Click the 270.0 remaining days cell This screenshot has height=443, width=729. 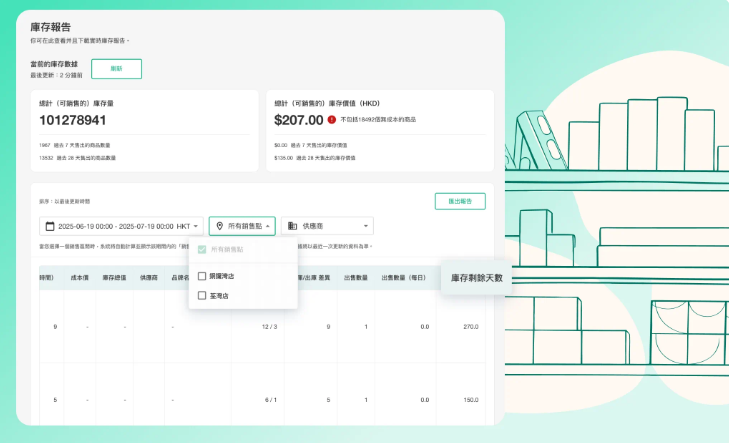point(471,327)
